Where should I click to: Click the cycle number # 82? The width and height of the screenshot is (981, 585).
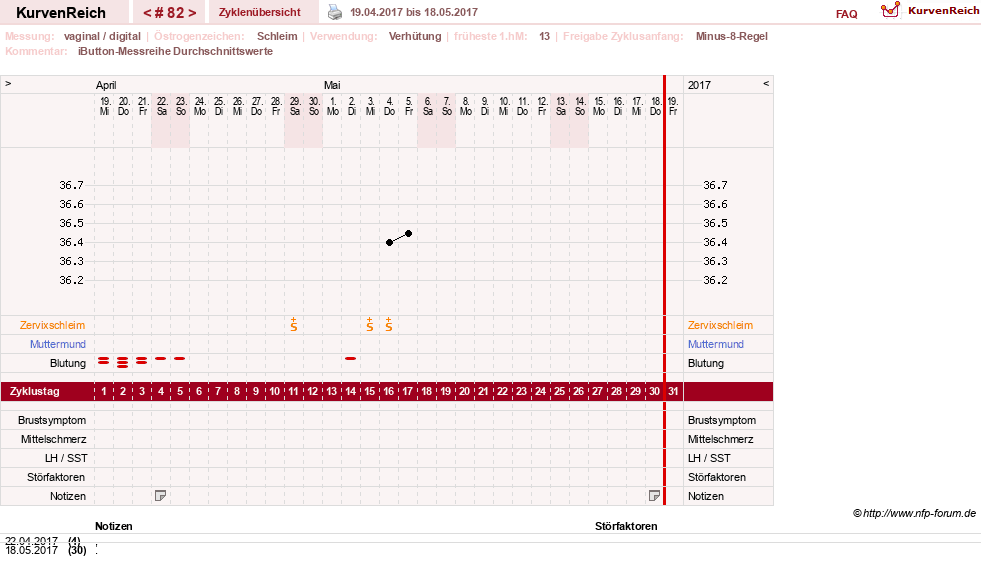(x=170, y=13)
